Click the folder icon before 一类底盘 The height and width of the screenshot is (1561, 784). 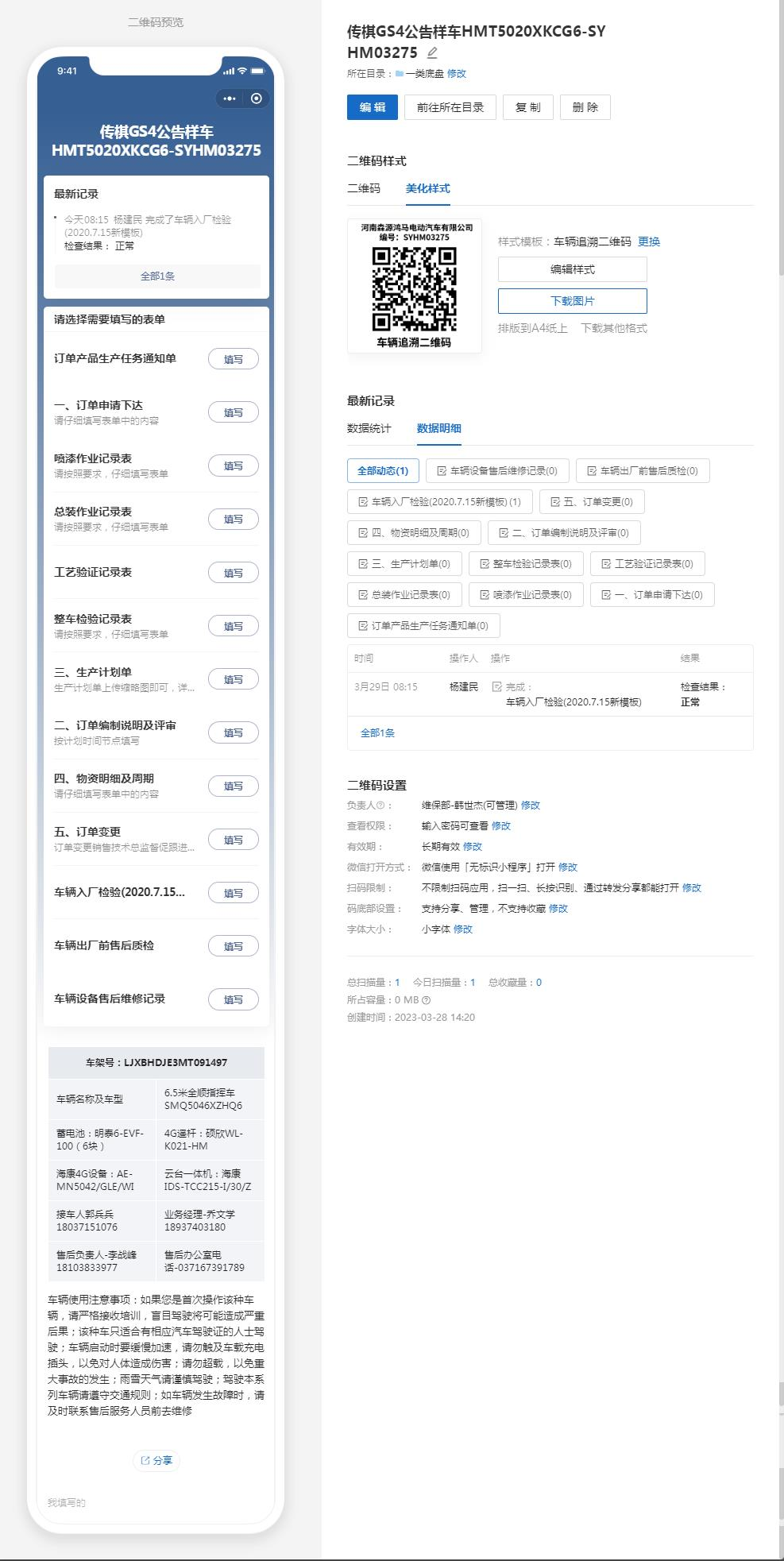400,73
